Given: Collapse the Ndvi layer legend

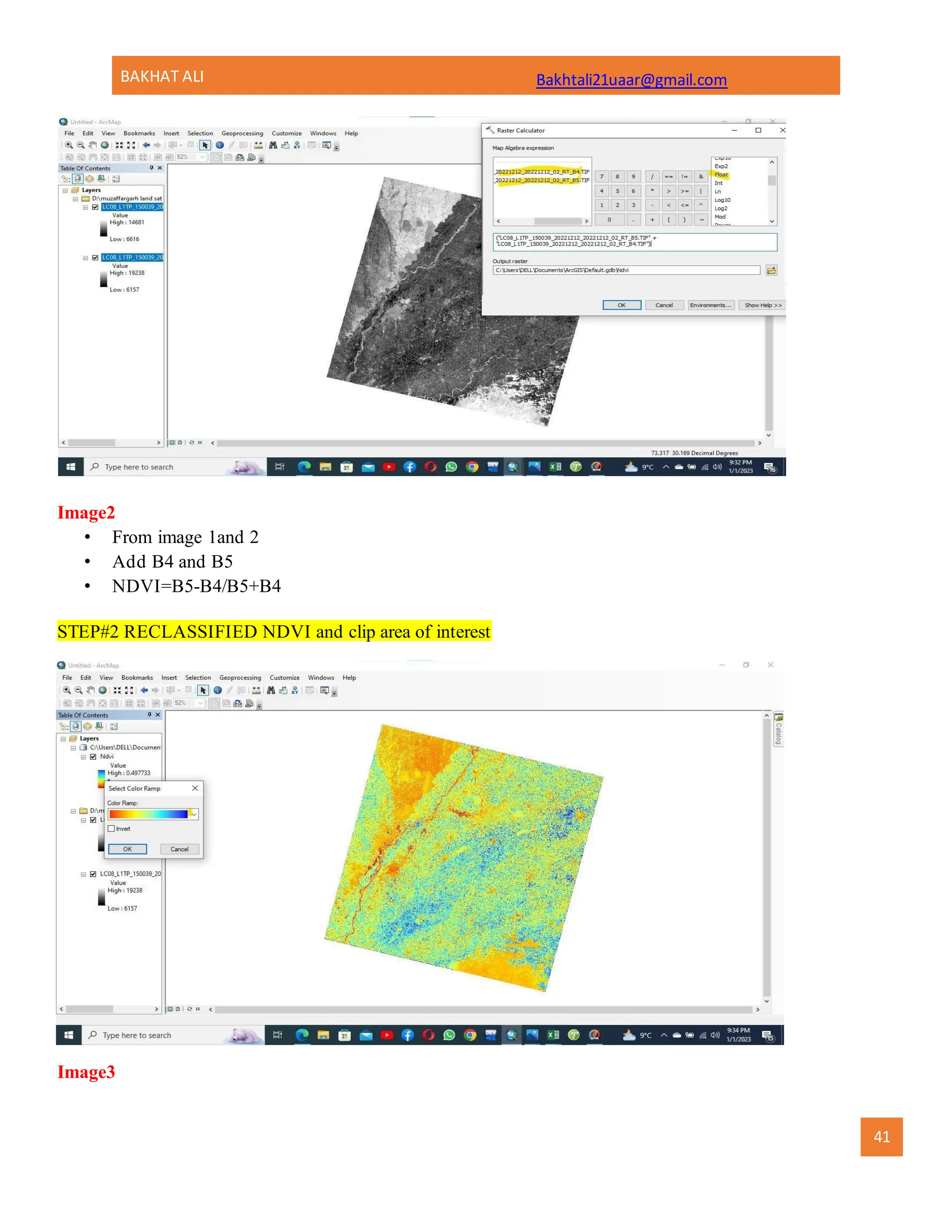Looking at the screenshot, I should pyautogui.click(x=83, y=756).
